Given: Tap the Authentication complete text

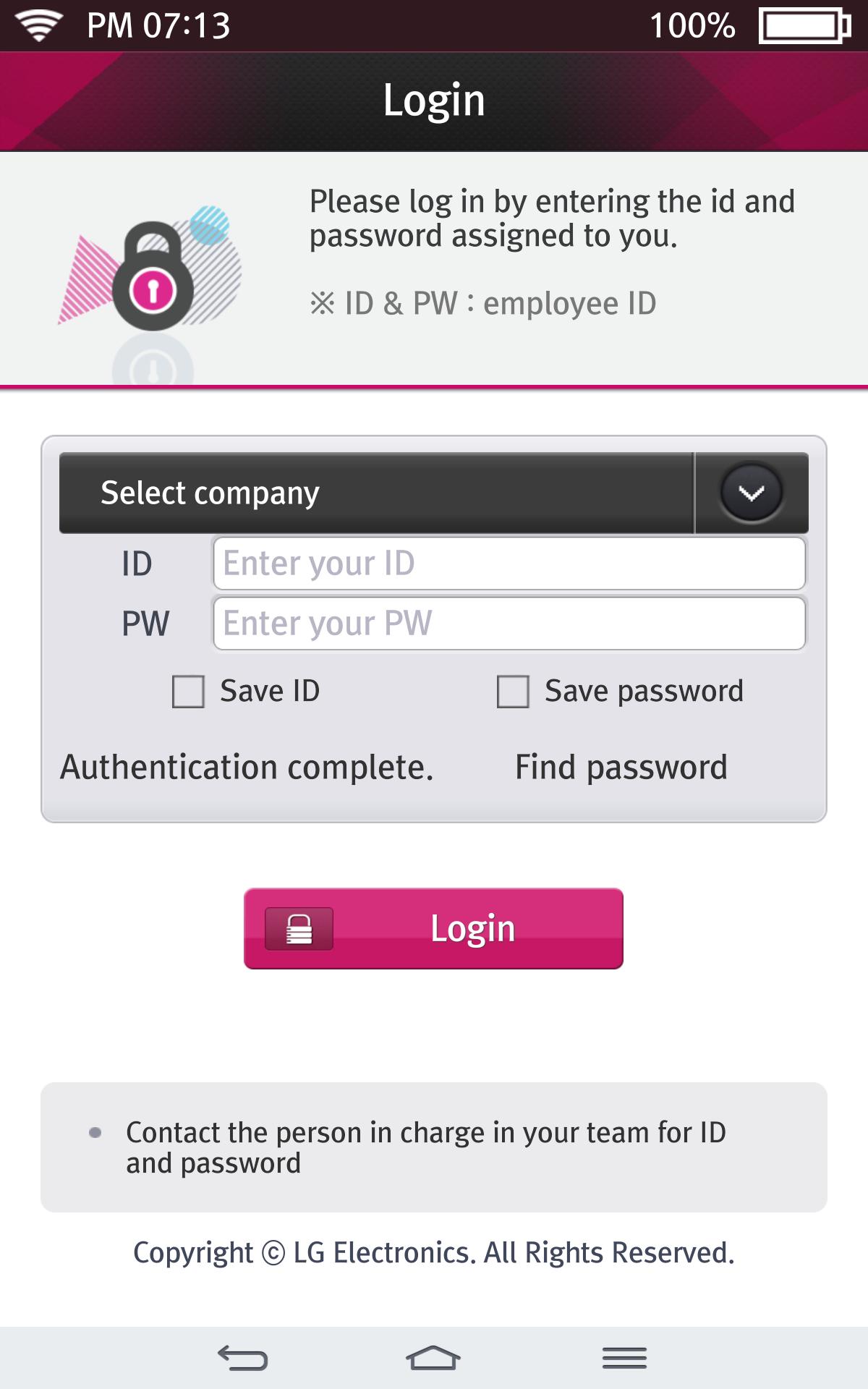Looking at the screenshot, I should click(x=247, y=767).
